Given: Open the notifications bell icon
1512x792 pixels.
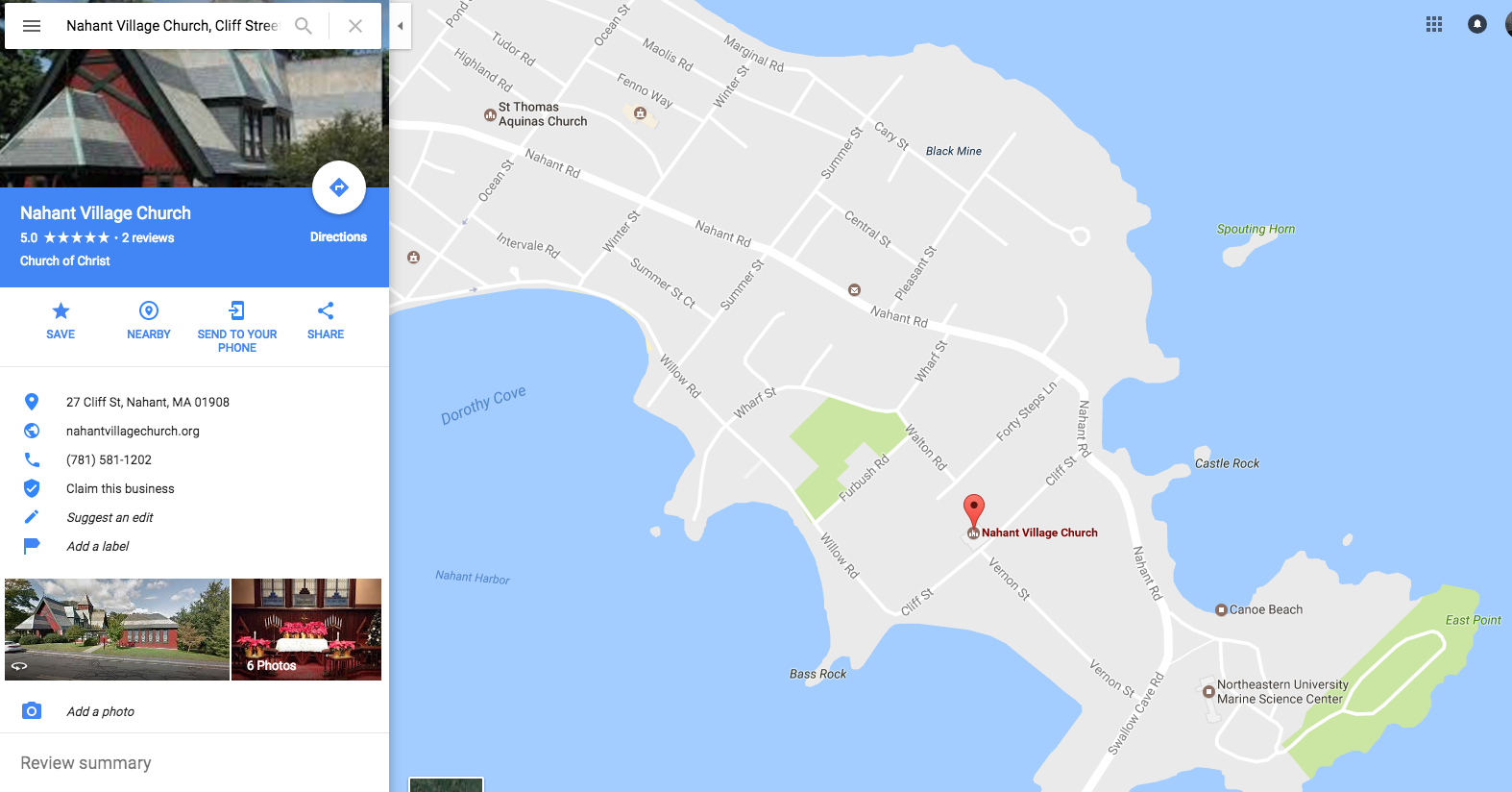Looking at the screenshot, I should click(x=1477, y=25).
